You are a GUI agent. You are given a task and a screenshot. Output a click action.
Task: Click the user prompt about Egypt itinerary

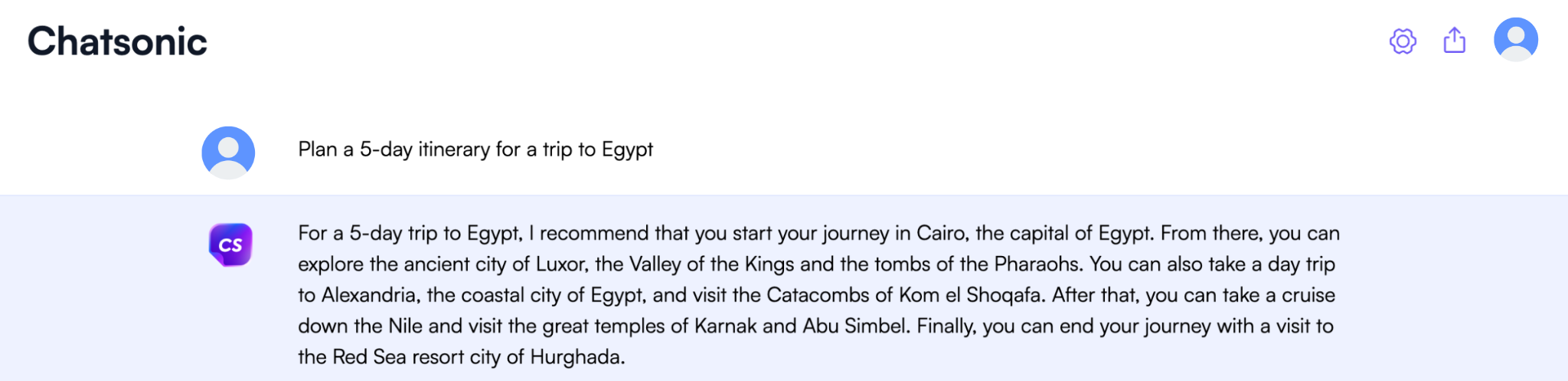[475, 149]
